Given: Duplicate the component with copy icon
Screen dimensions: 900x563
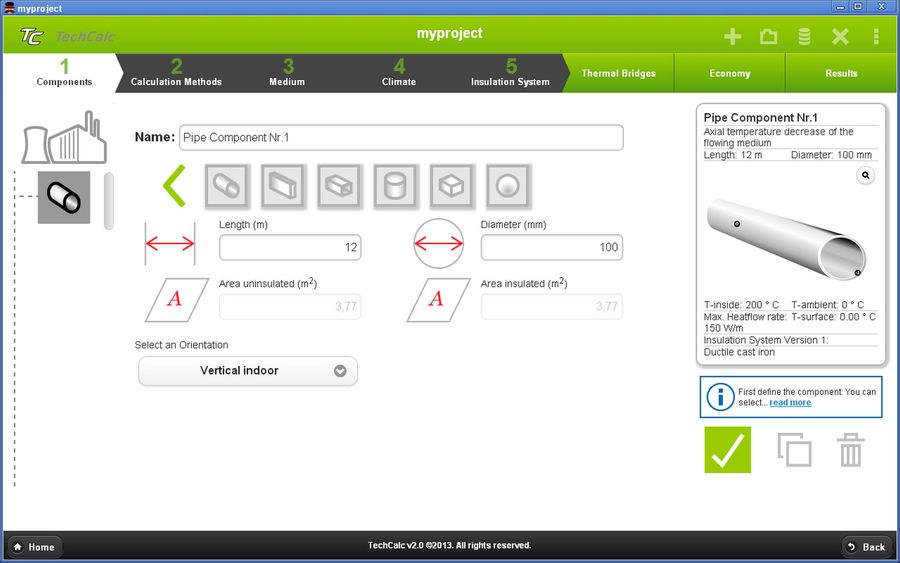Looking at the screenshot, I should pyautogui.click(x=795, y=450).
